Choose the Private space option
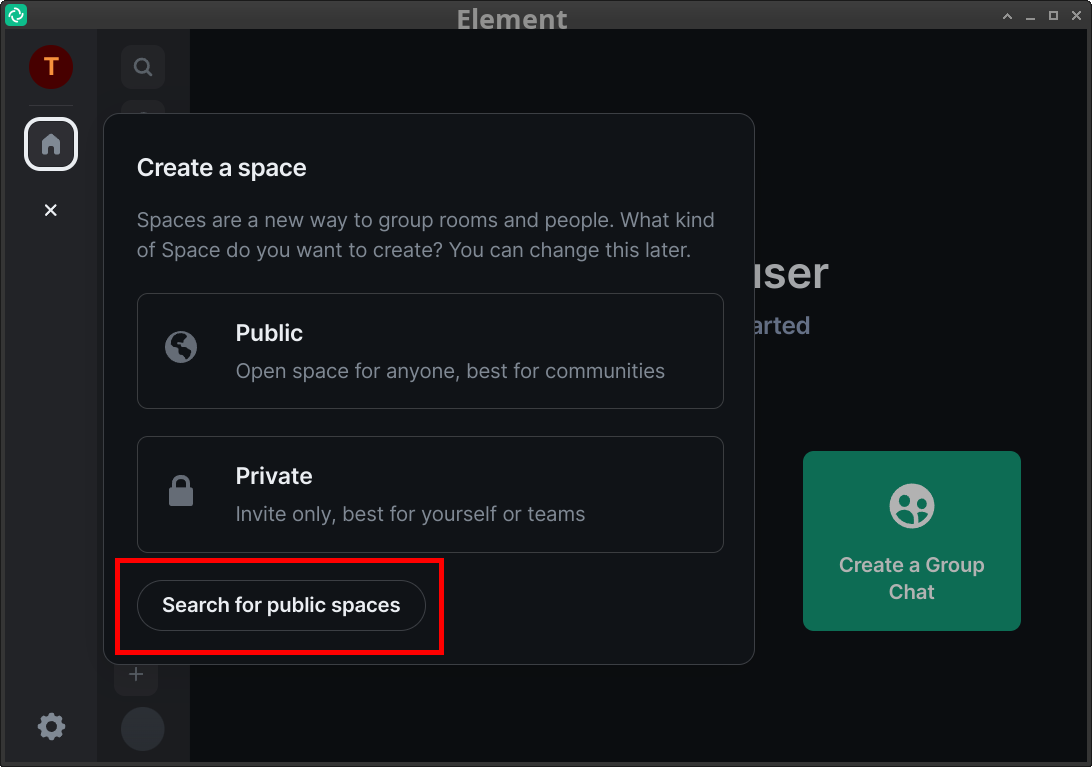The width and height of the screenshot is (1092, 767). 430,494
